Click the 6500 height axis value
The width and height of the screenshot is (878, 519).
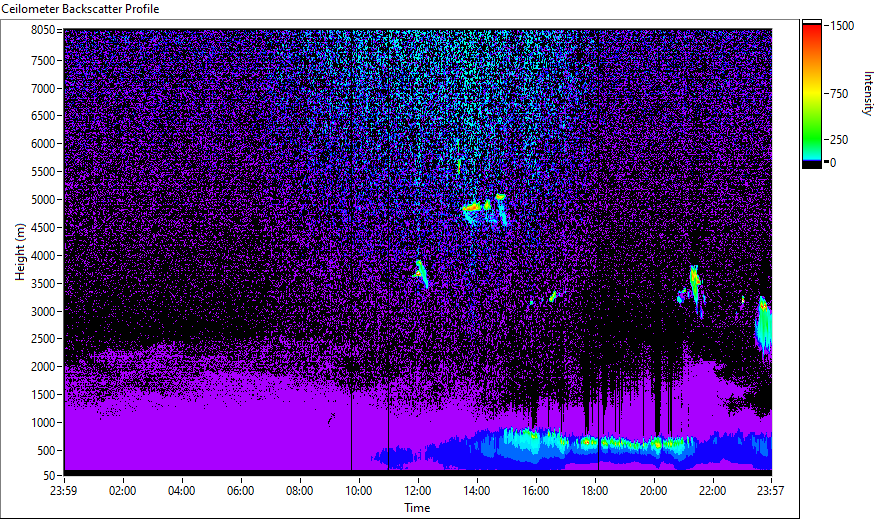43,116
